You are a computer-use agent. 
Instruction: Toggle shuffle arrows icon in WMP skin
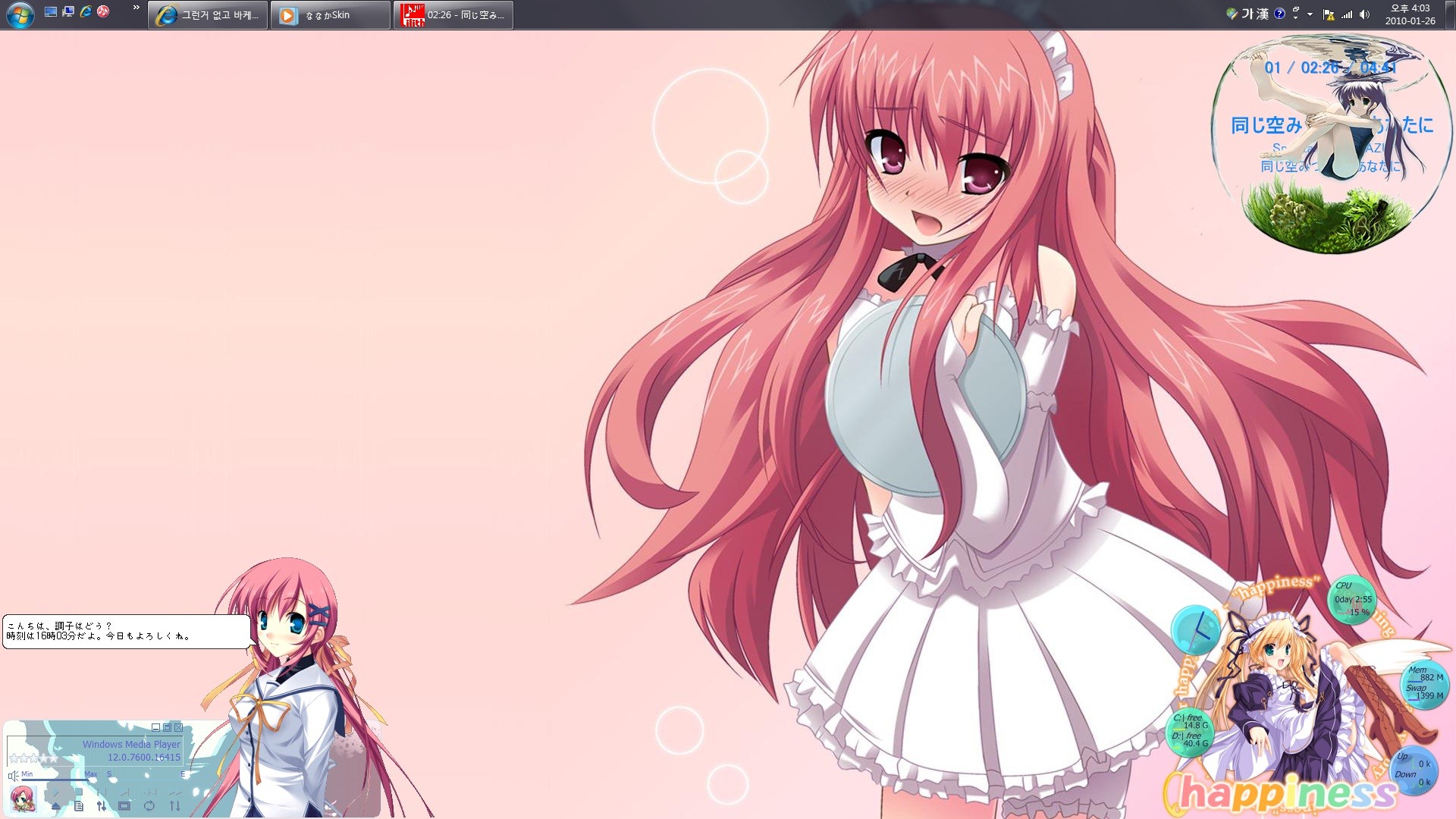(x=175, y=806)
